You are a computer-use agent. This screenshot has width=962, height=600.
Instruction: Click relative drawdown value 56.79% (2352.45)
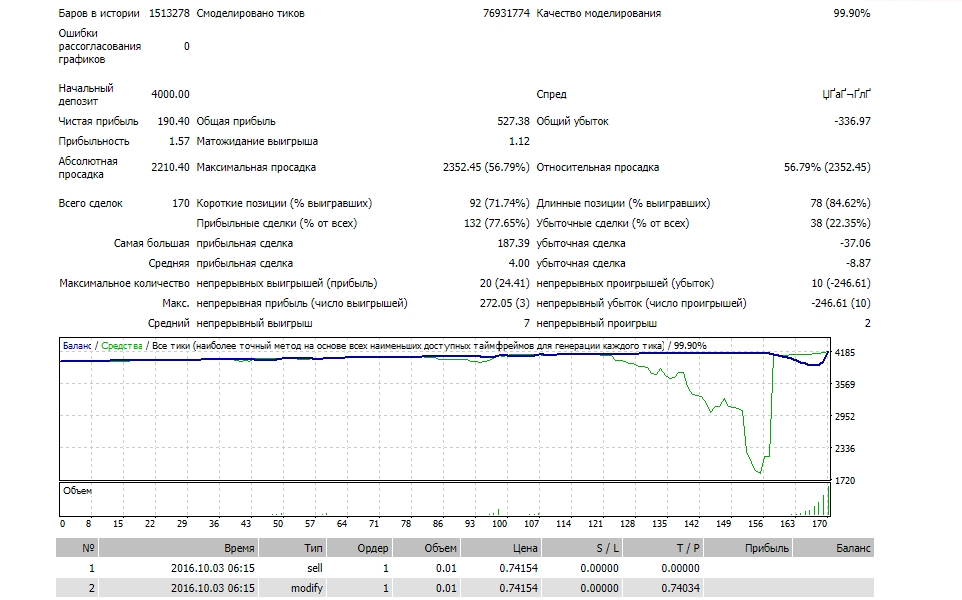(x=827, y=167)
